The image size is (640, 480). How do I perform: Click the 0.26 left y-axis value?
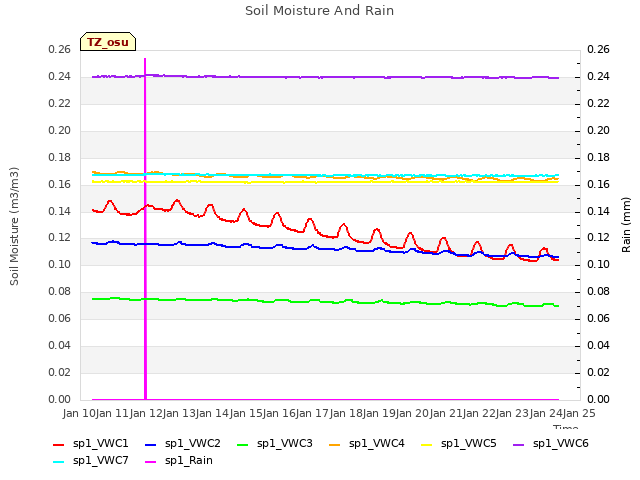click(x=60, y=50)
